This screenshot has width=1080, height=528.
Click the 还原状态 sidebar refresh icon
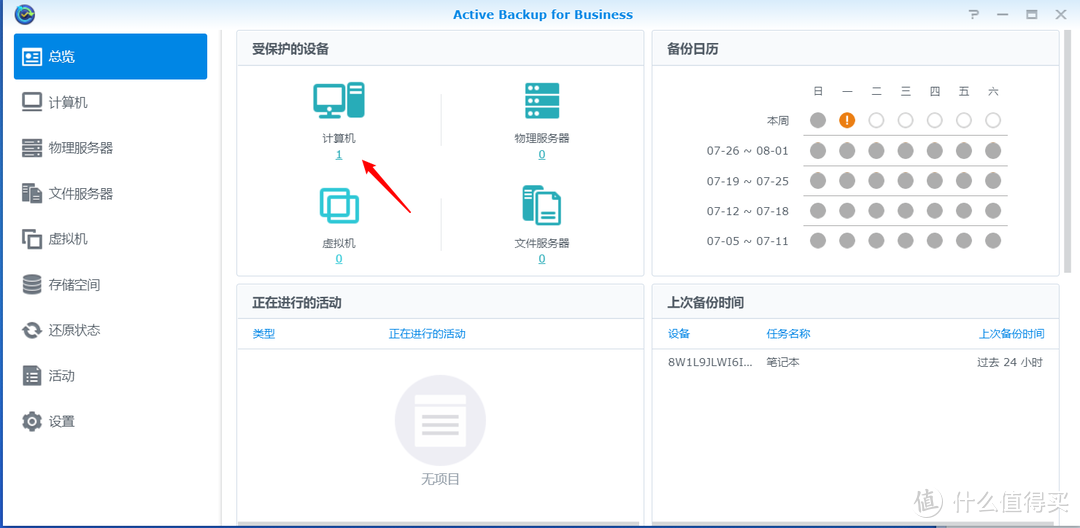click(32, 330)
